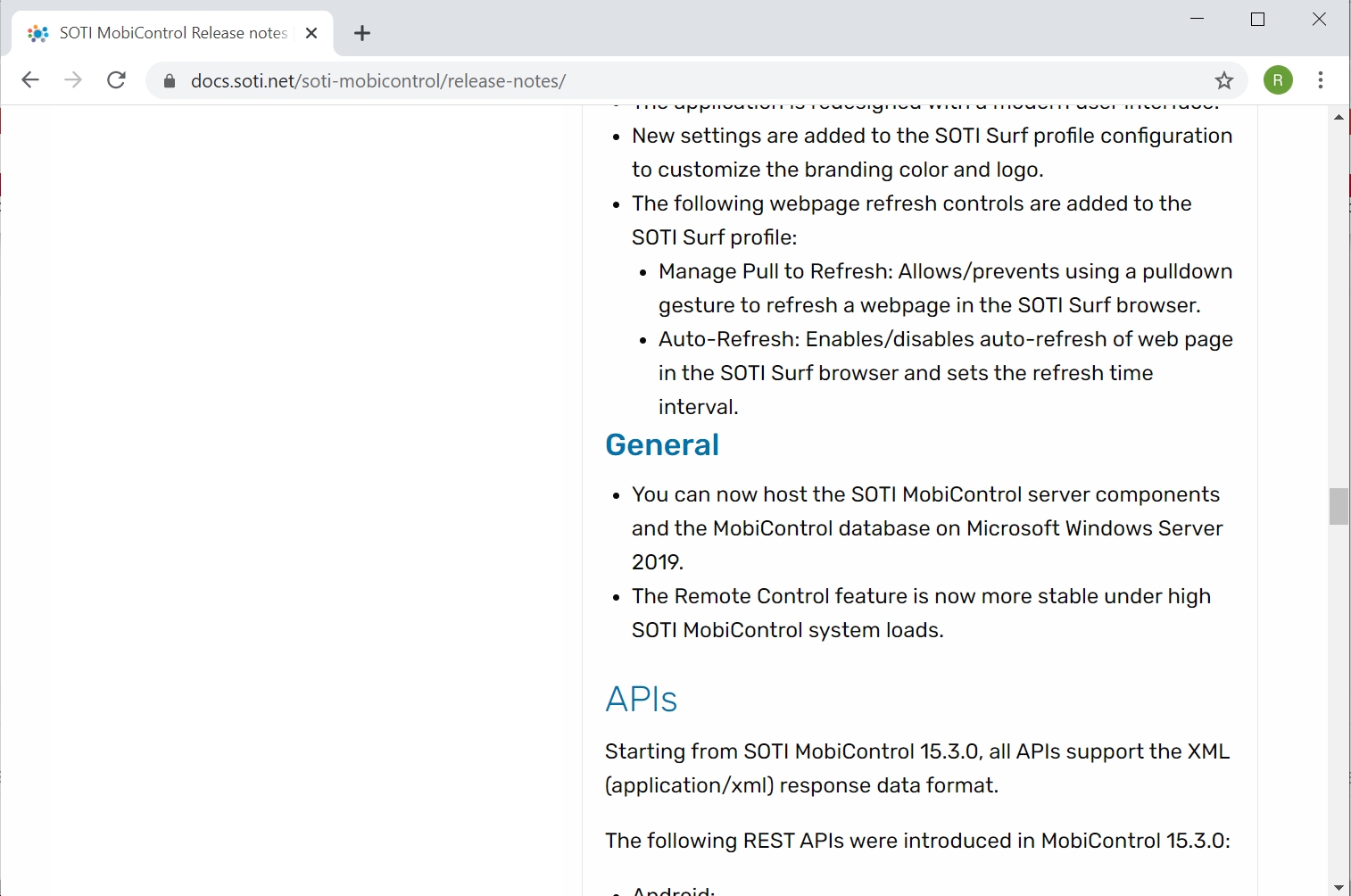Bookmark this page with the star
This screenshot has height=896, width=1351.
click(1223, 81)
